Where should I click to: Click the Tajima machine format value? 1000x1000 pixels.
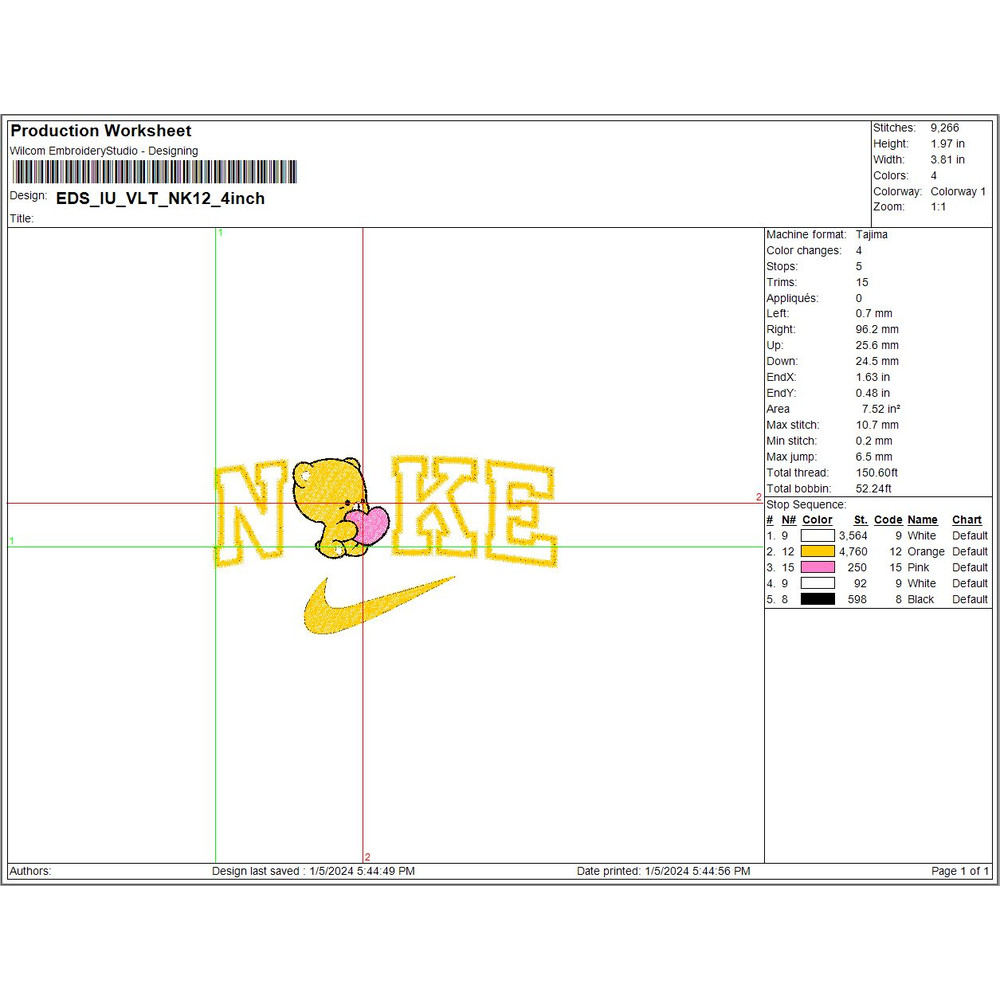871,234
